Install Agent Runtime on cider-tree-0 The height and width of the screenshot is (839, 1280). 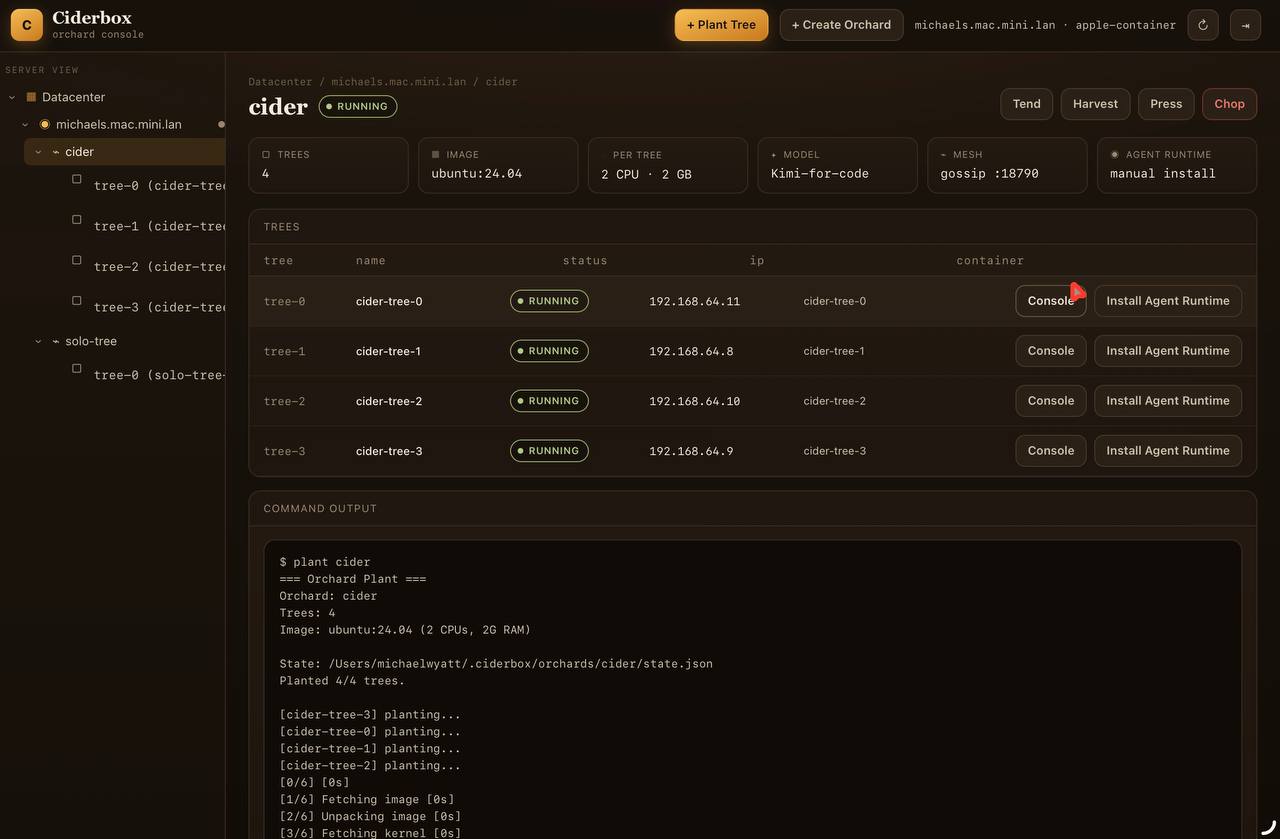pos(1168,301)
